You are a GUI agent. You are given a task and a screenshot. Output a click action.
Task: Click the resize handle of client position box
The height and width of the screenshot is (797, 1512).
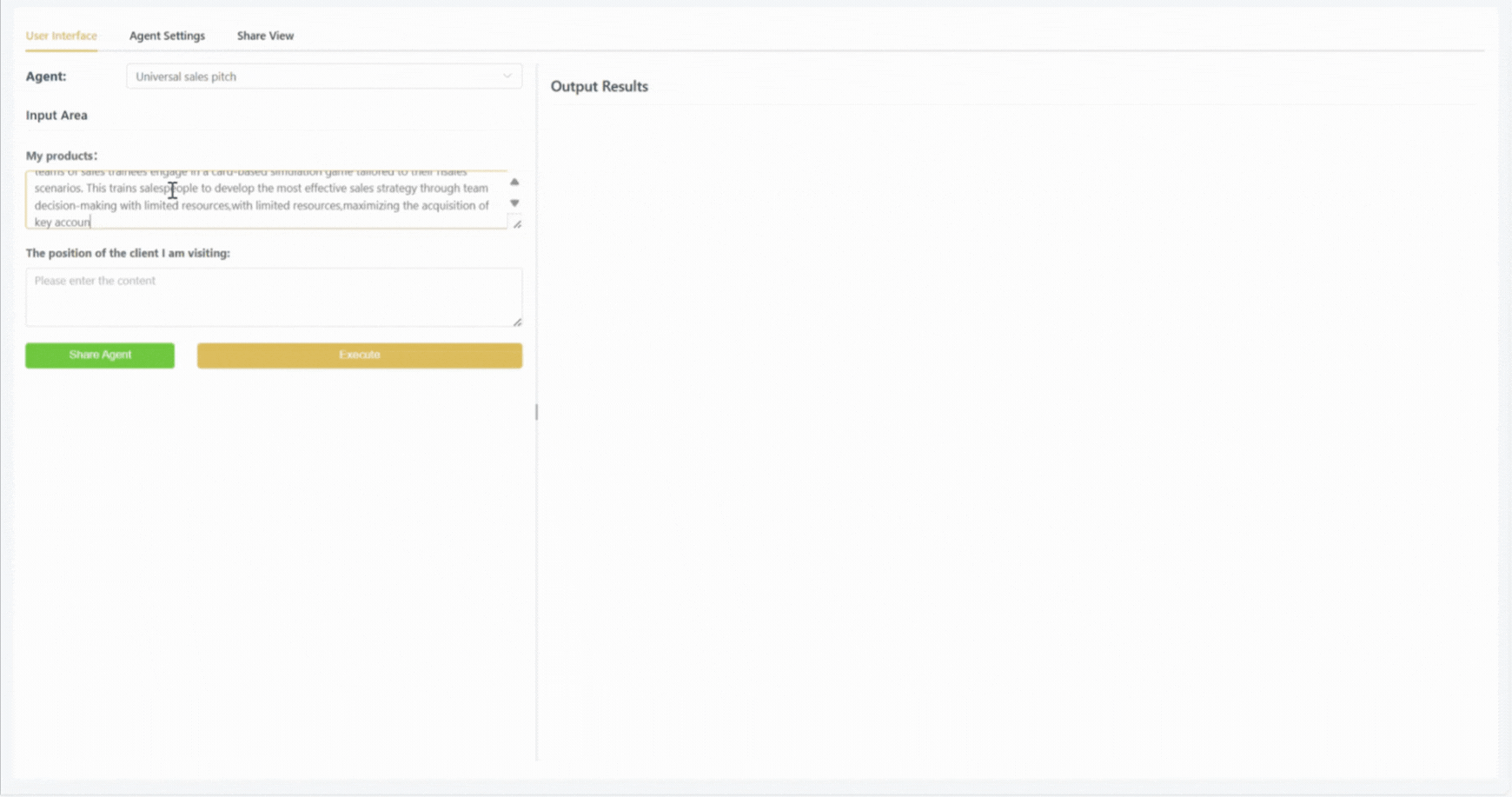(x=517, y=322)
